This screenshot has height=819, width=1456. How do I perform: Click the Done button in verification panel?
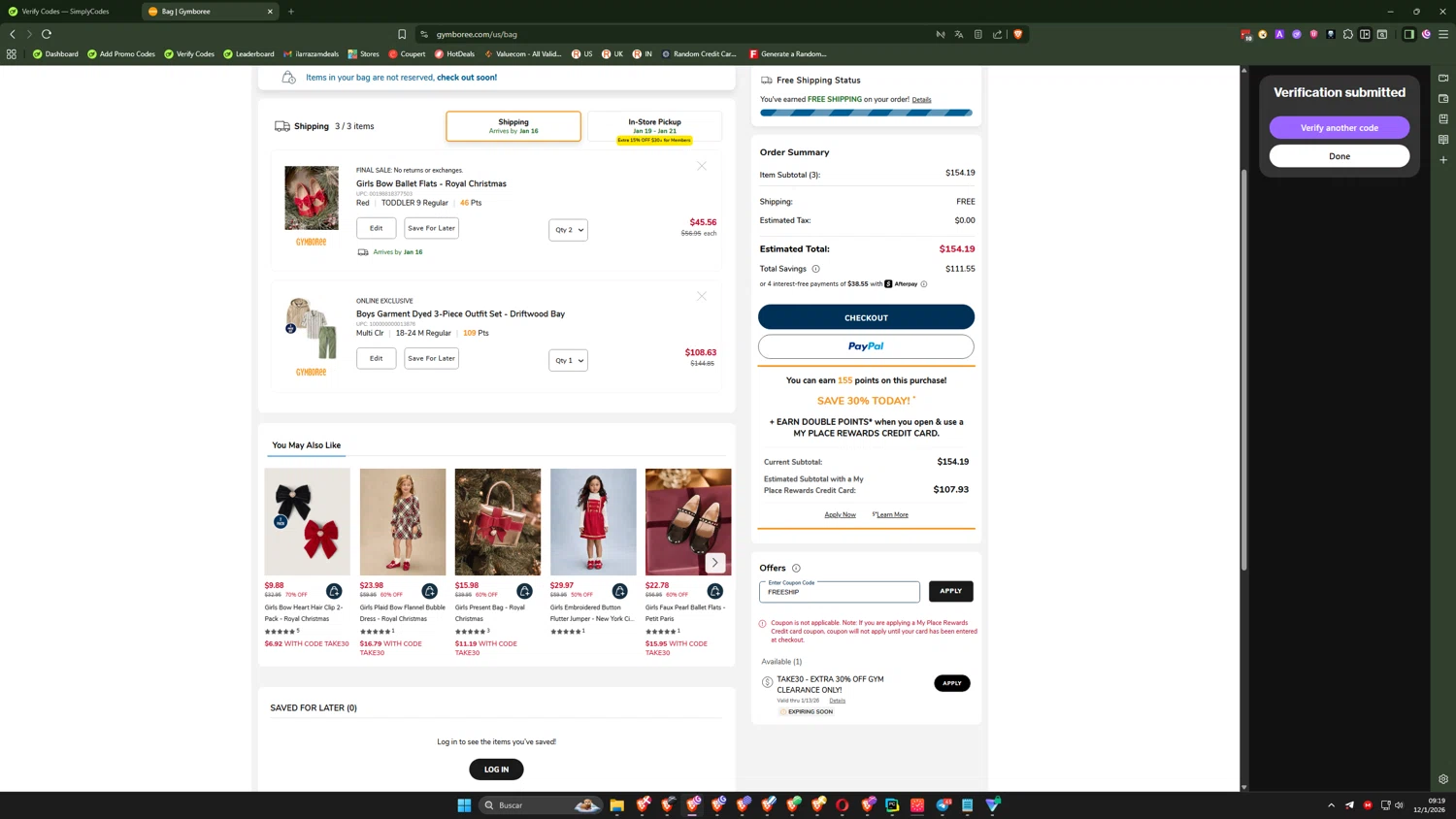(1340, 156)
